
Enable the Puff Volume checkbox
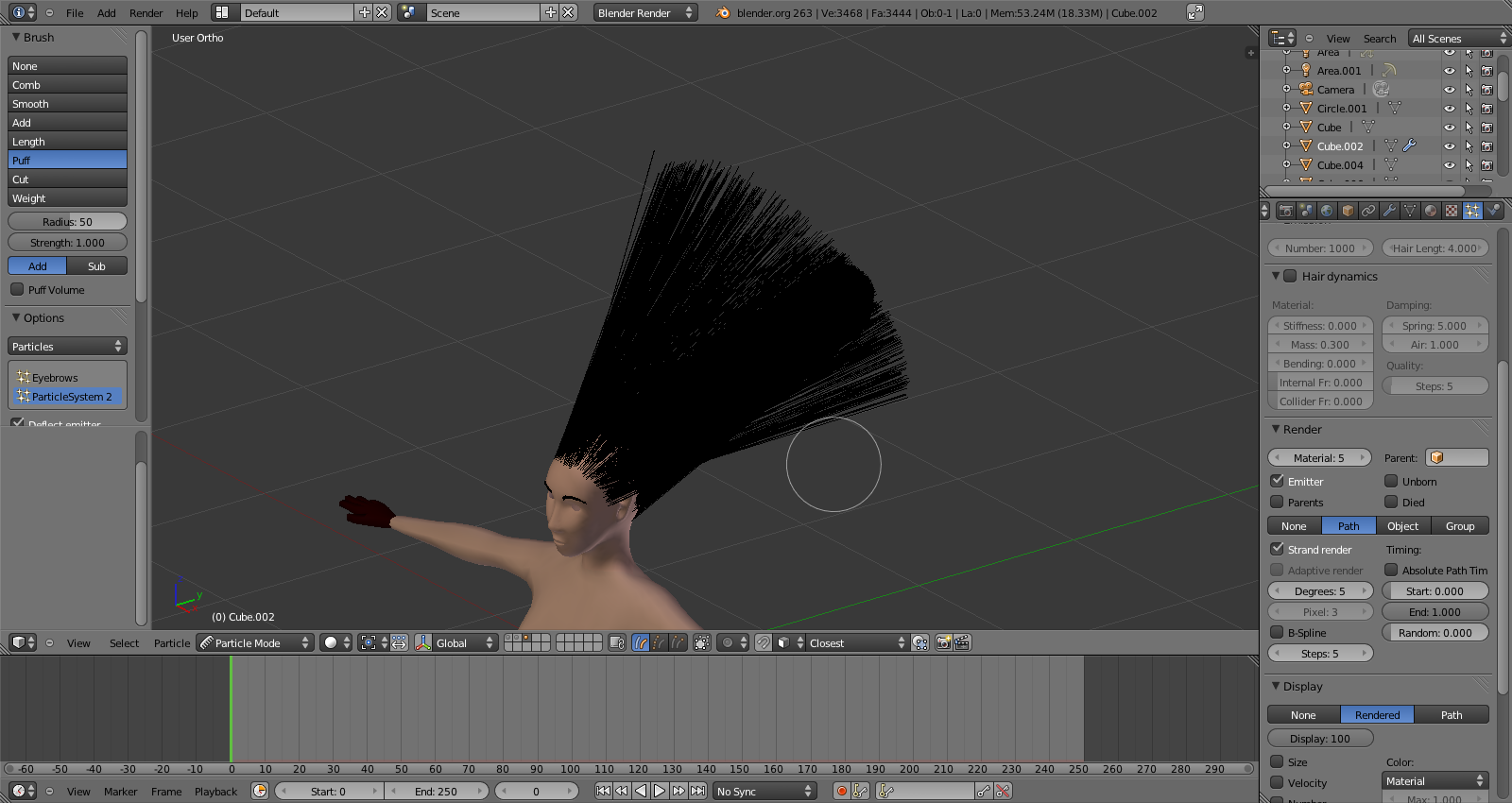click(17, 289)
